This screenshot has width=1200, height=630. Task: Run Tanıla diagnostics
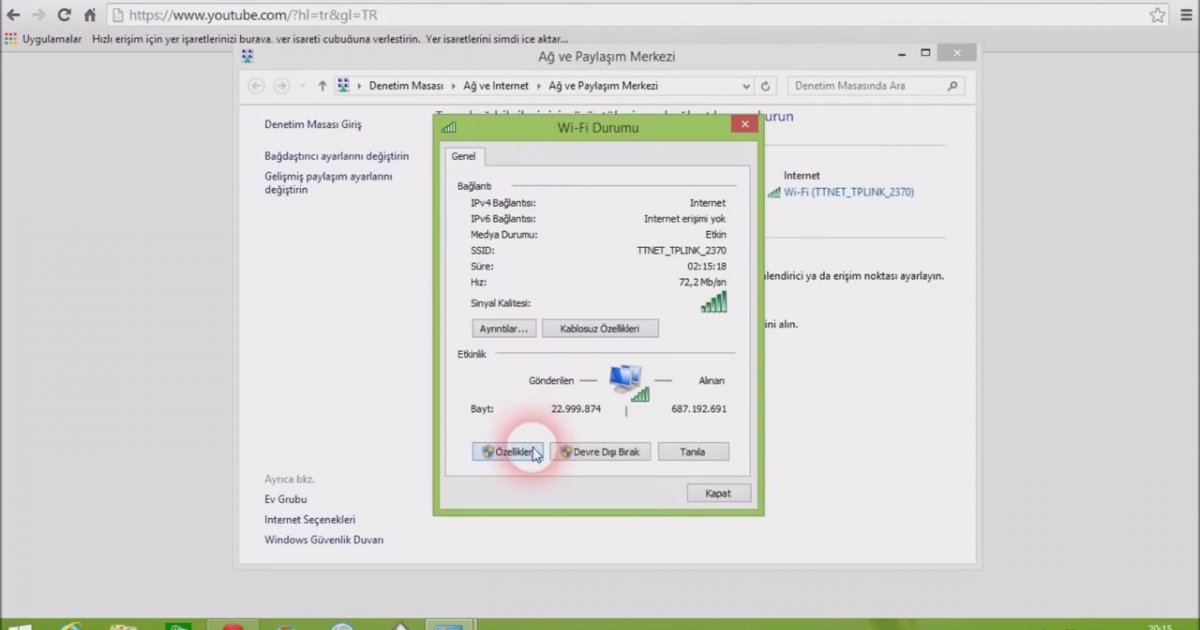point(692,452)
